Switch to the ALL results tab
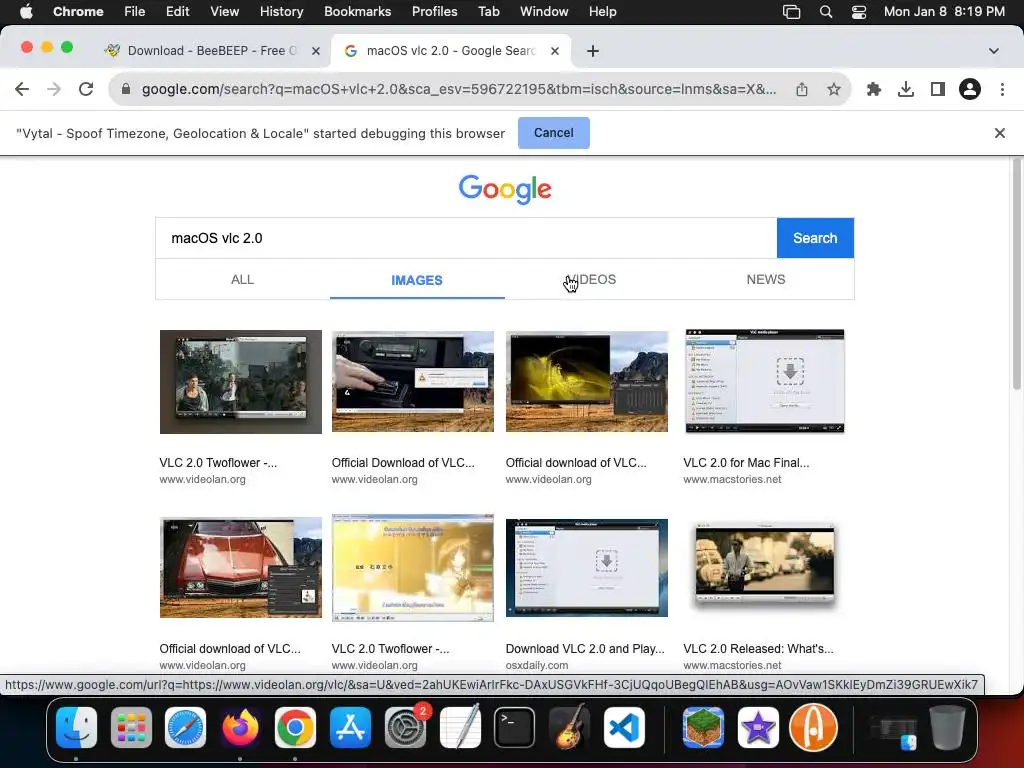This screenshot has width=1024, height=768. [242, 280]
